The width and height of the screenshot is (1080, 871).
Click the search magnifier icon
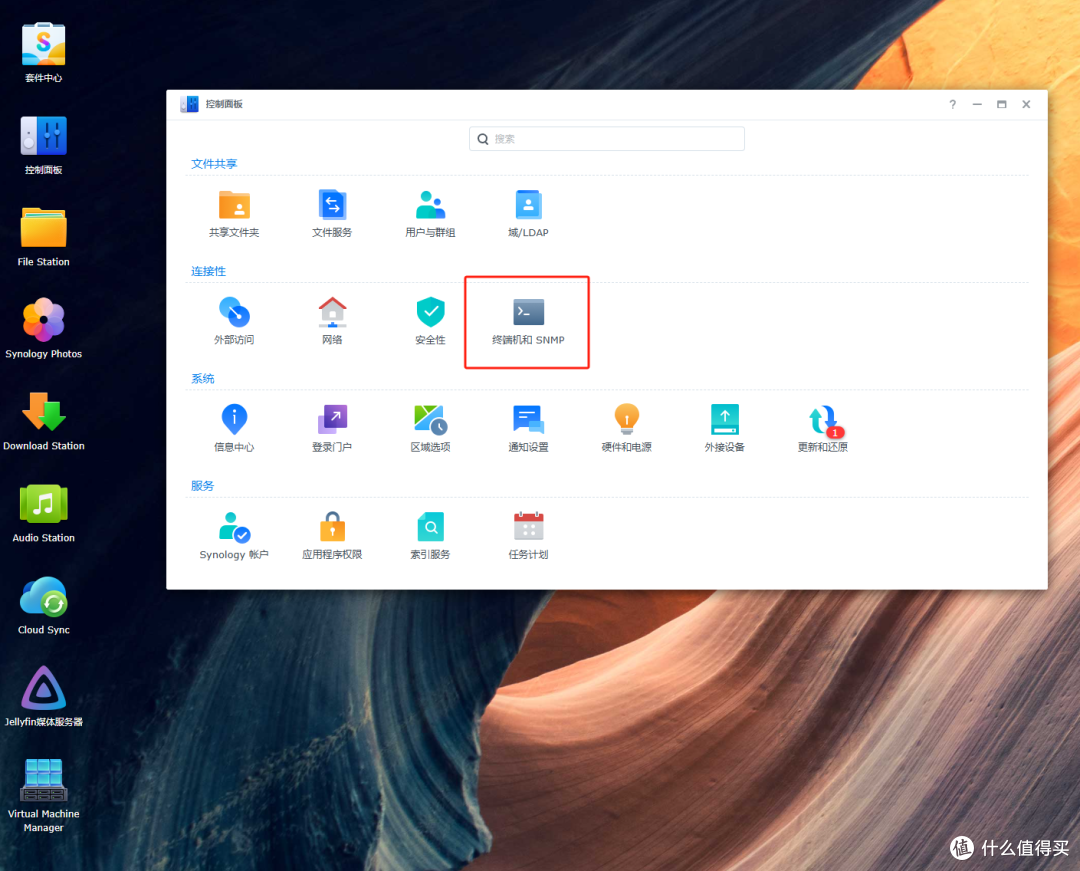pyautogui.click(x=483, y=139)
